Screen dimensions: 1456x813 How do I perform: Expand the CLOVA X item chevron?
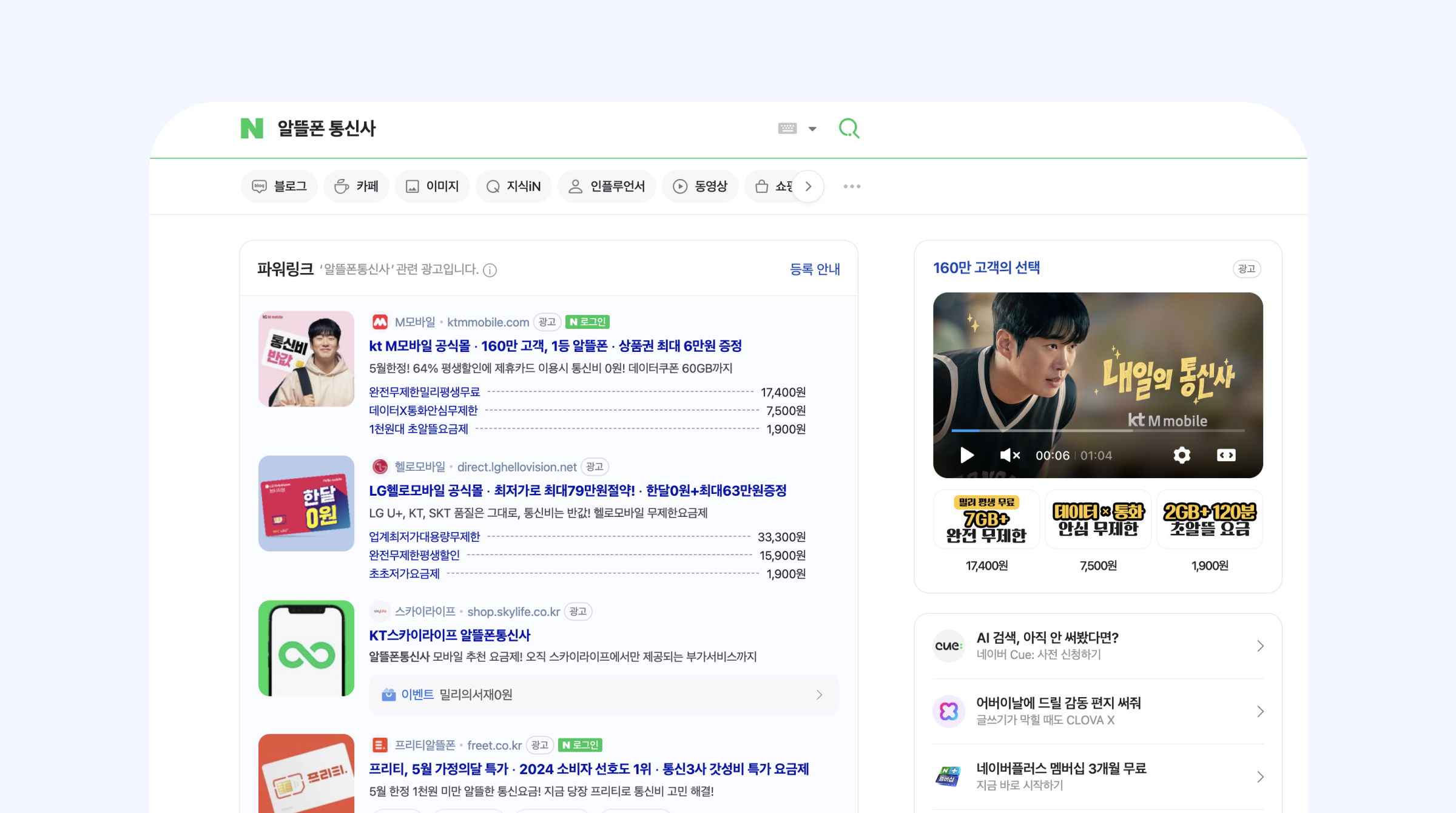tap(1260, 711)
